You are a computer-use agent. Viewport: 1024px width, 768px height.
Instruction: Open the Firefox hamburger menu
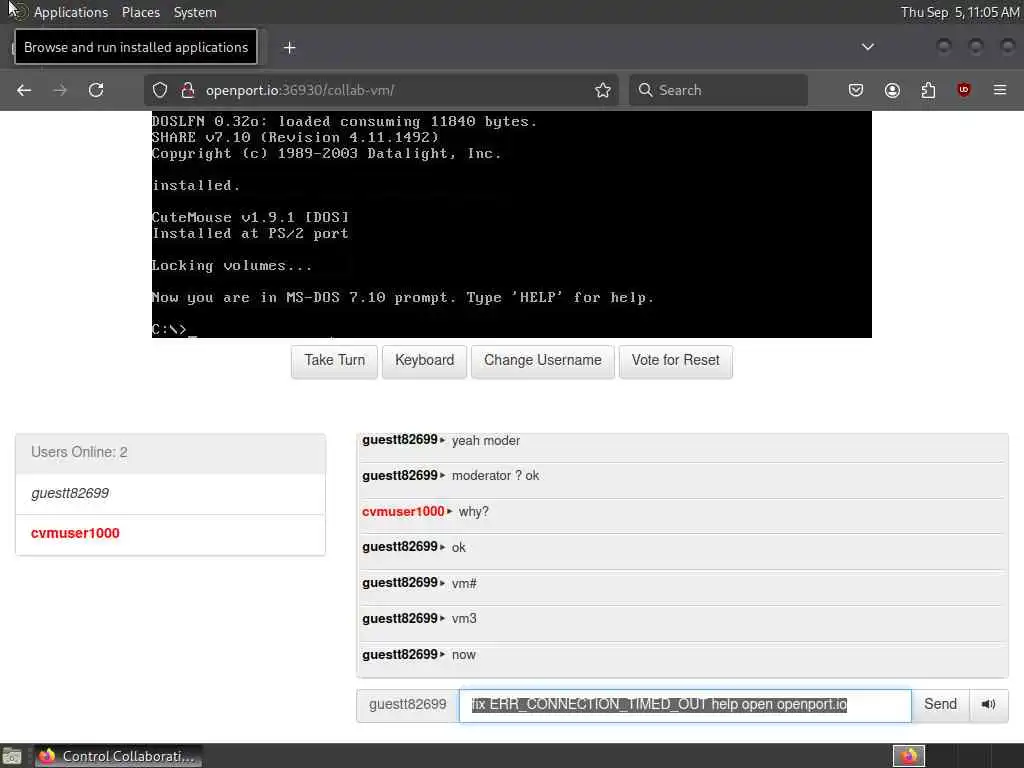pyautogui.click(x=1000, y=90)
